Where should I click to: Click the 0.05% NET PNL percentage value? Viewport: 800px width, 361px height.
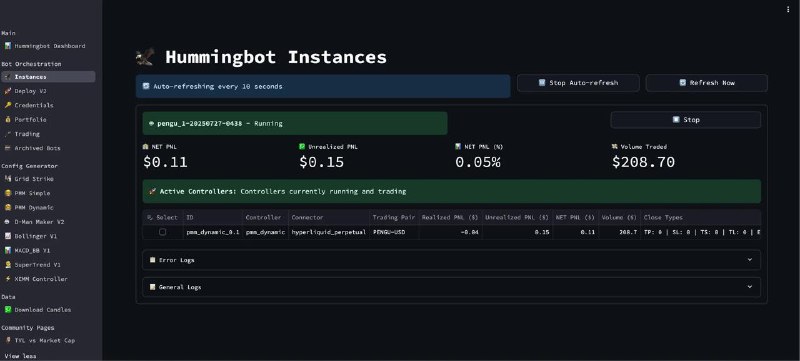tap(478, 162)
